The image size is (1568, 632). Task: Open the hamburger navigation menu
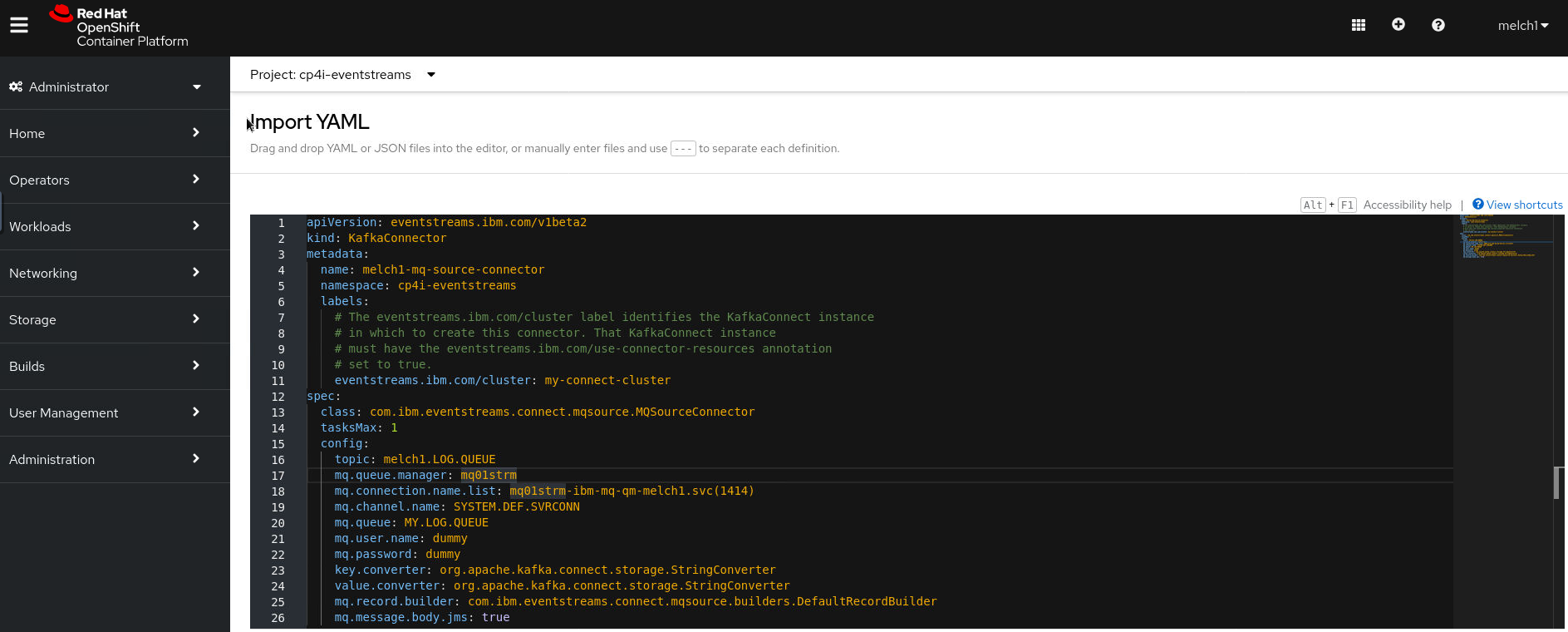point(18,26)
